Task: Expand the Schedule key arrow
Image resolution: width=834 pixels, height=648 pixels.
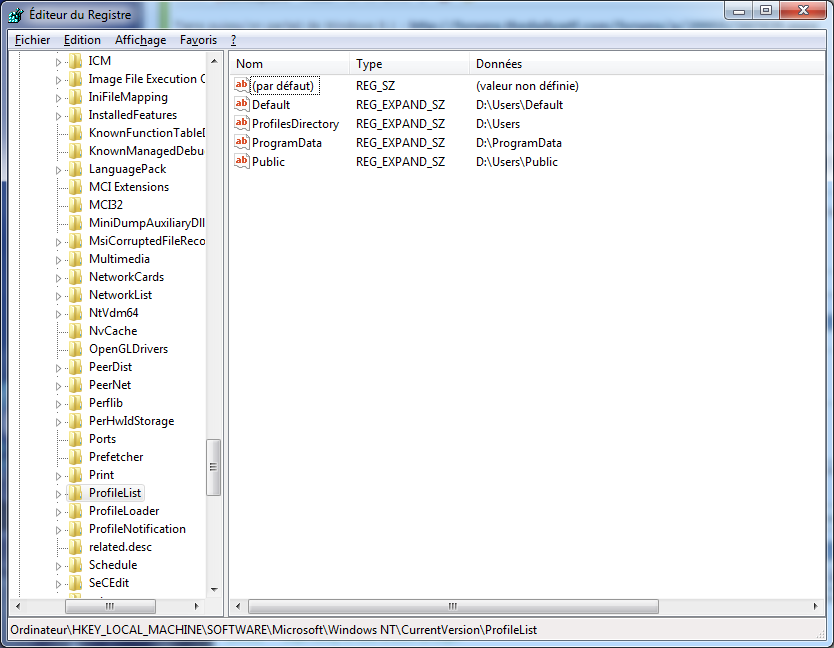Action: click(x=58, y=565)
